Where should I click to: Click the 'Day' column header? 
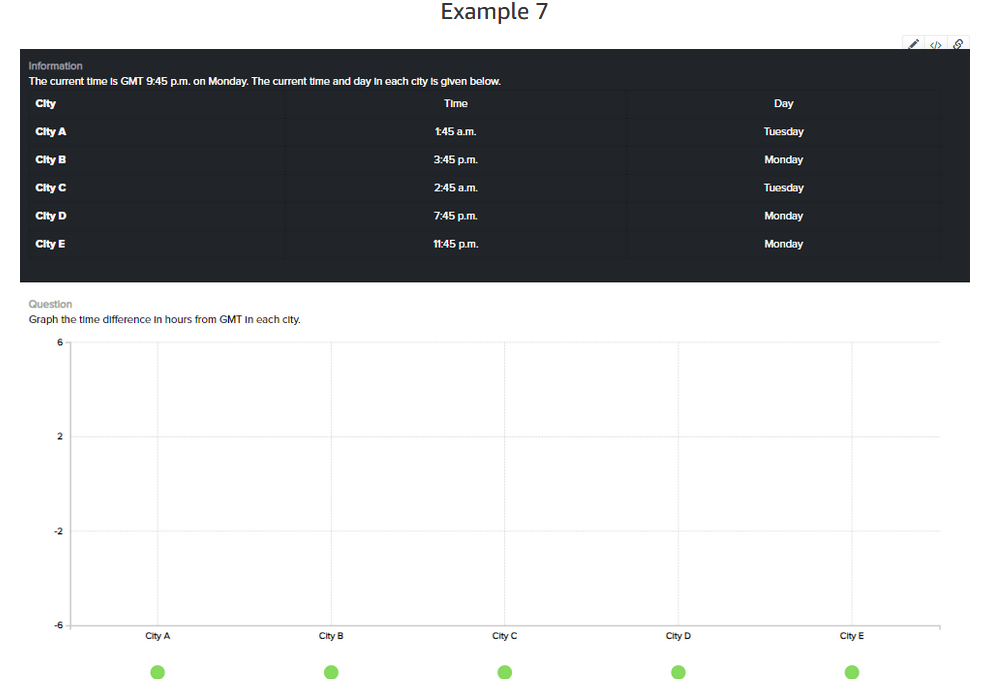pos(784,104)
